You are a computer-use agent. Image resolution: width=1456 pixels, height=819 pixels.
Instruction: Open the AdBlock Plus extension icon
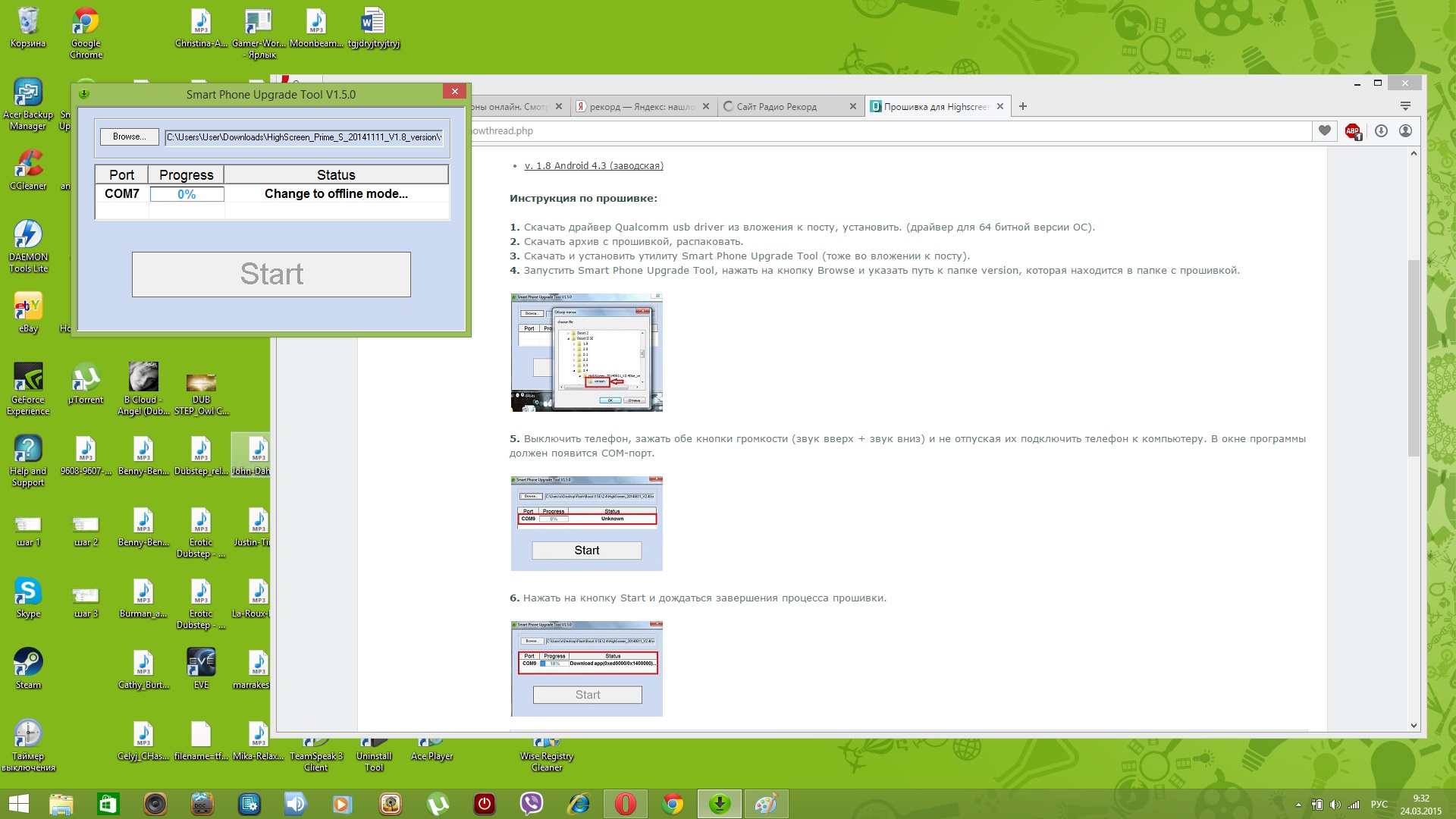[1353, 131]
